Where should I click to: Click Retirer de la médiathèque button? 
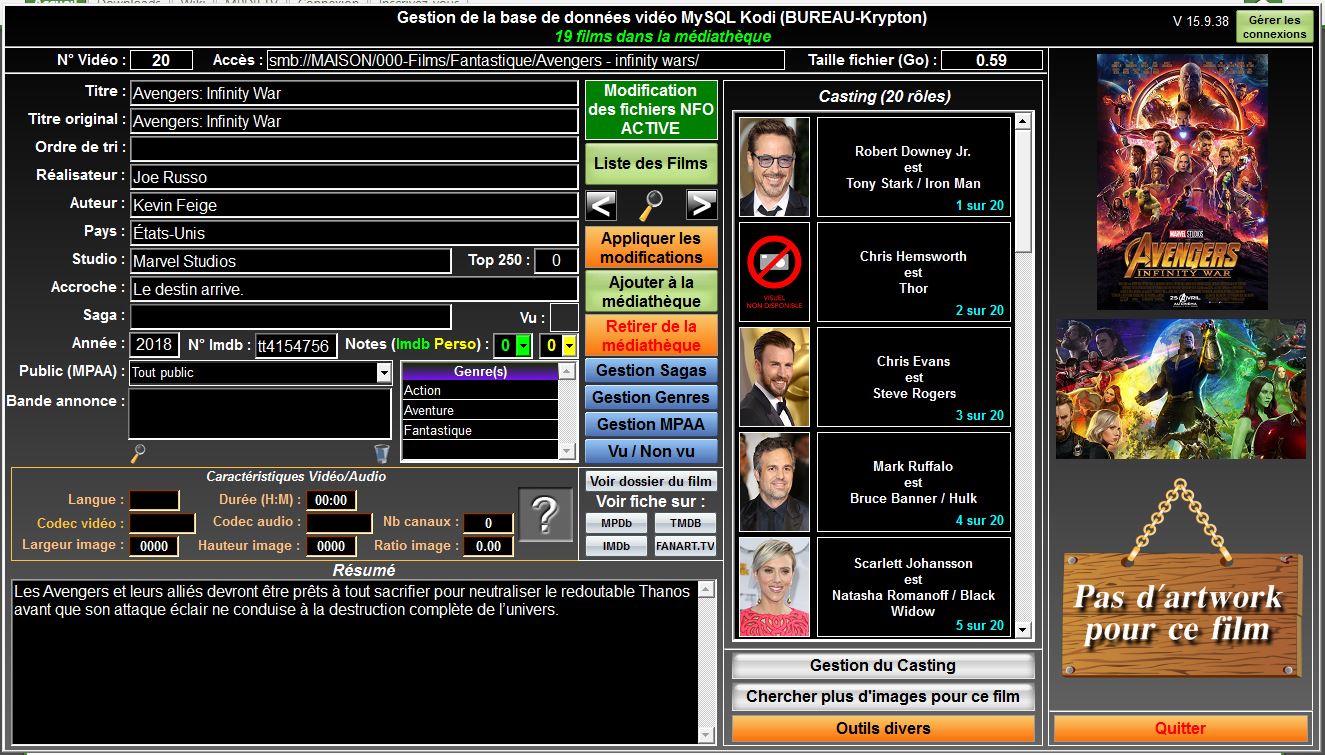click(651, 335)
